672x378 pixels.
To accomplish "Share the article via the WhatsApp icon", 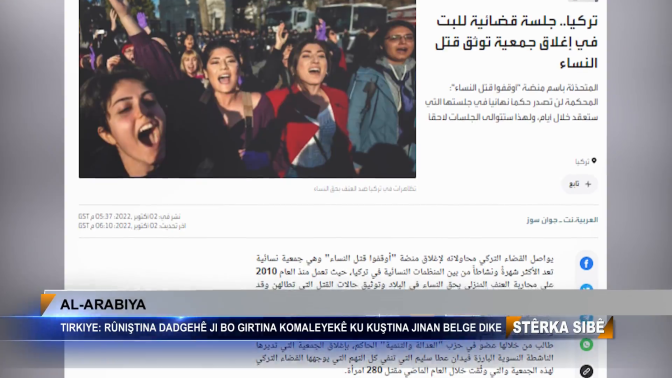I will [586, 345].
